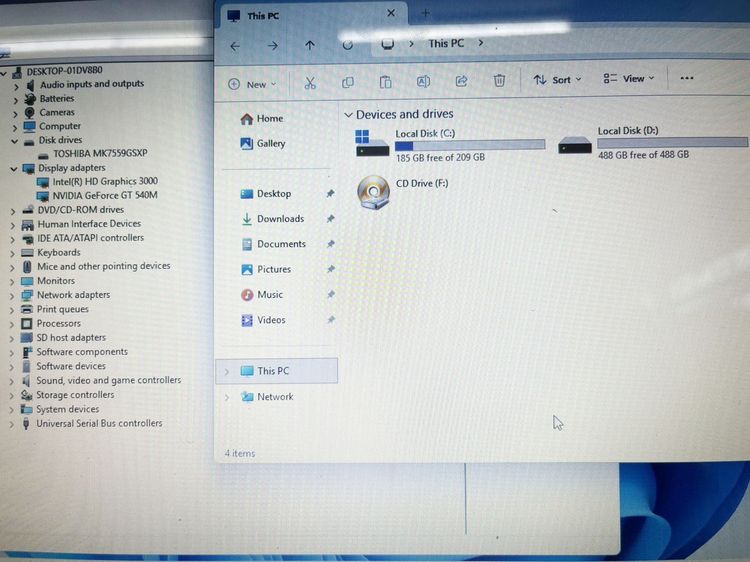Image resolution: width=750 pixels, height=562 pixels.
Task: Open the Local Disk (D:) drive icon
Action: click(575, 145)
